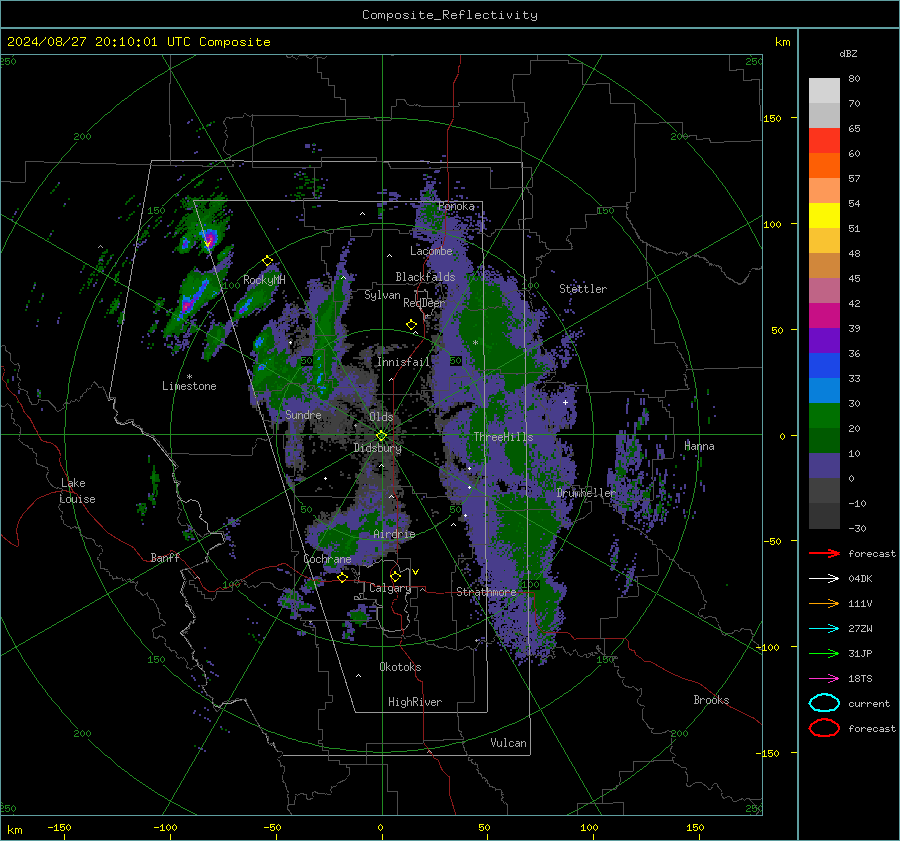The width and height of the screenshot is (900, 841).
Task: Select the radar center diamond at Didsbury
Action: [x=381, y=436]
